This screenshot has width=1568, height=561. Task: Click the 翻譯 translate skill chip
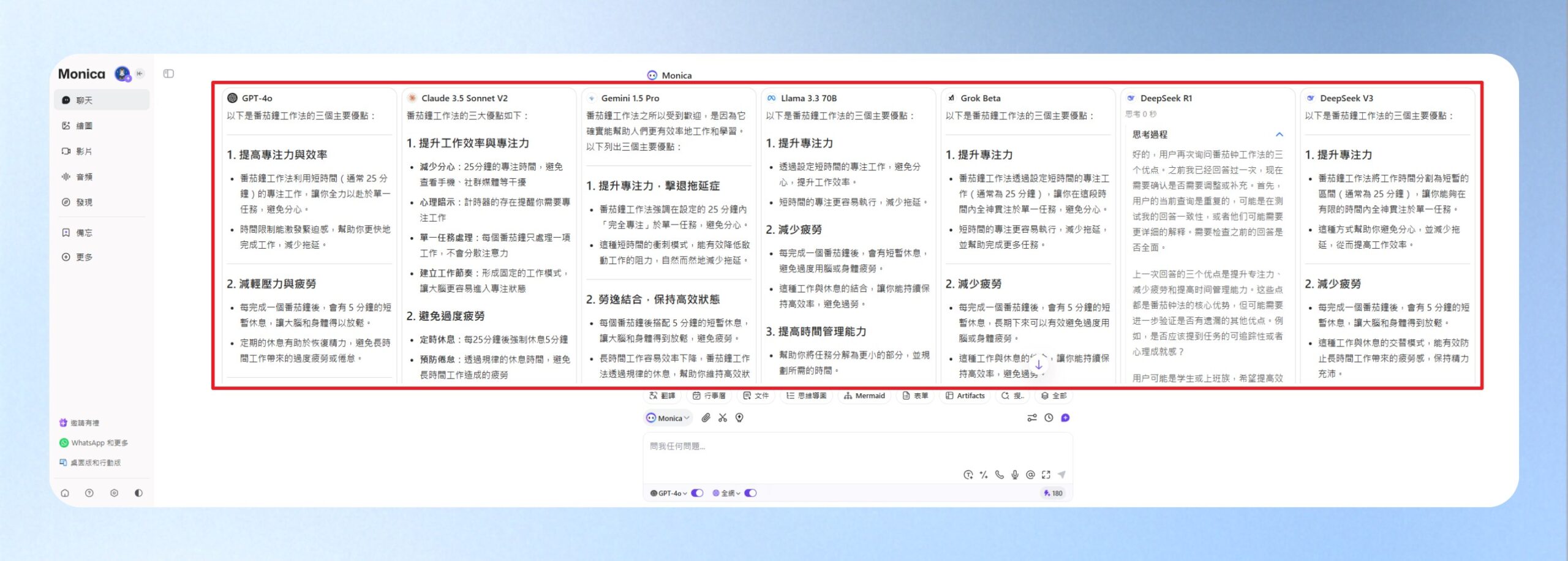point(662,396)
